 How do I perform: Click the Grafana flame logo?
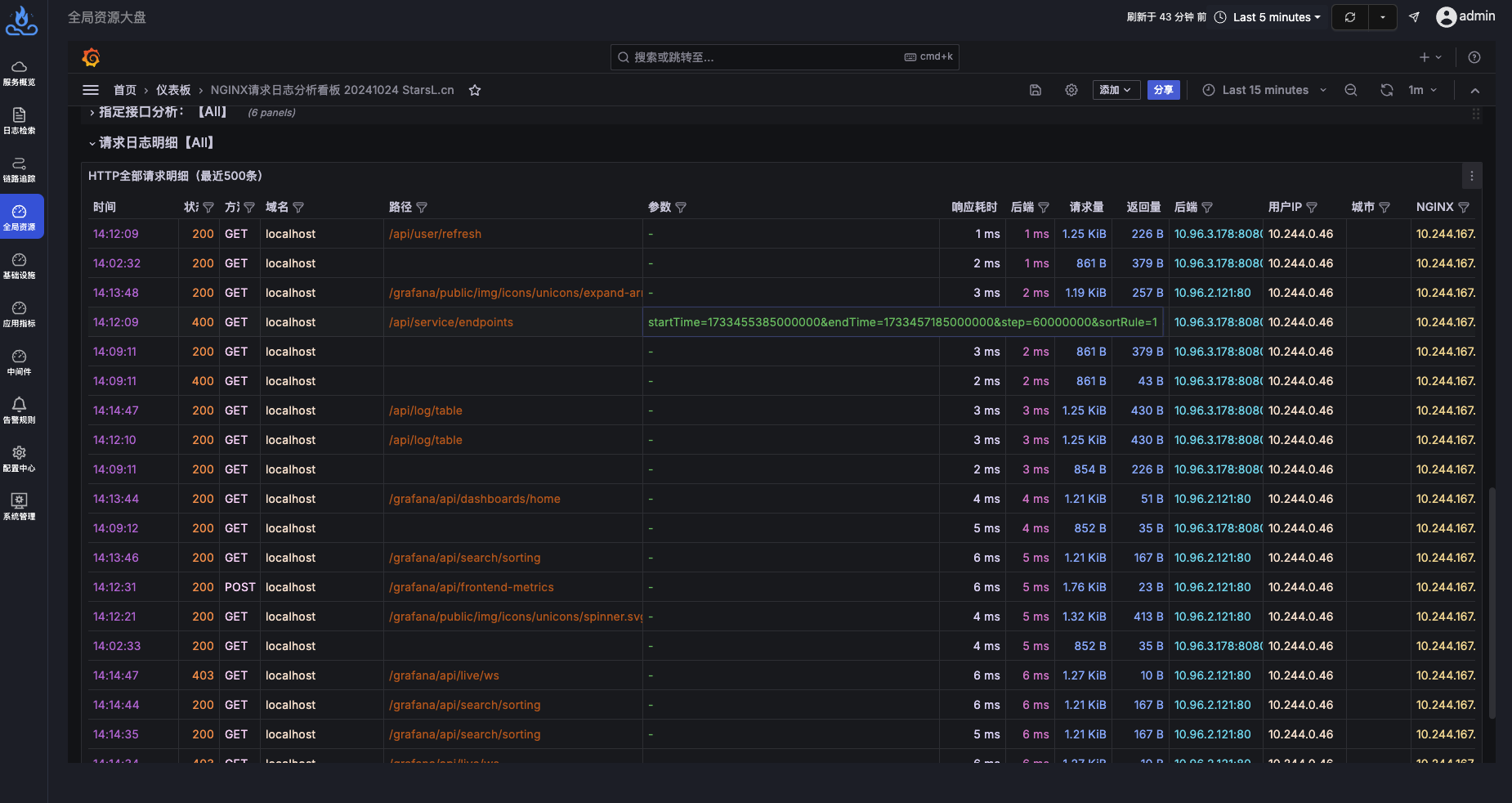91,57
